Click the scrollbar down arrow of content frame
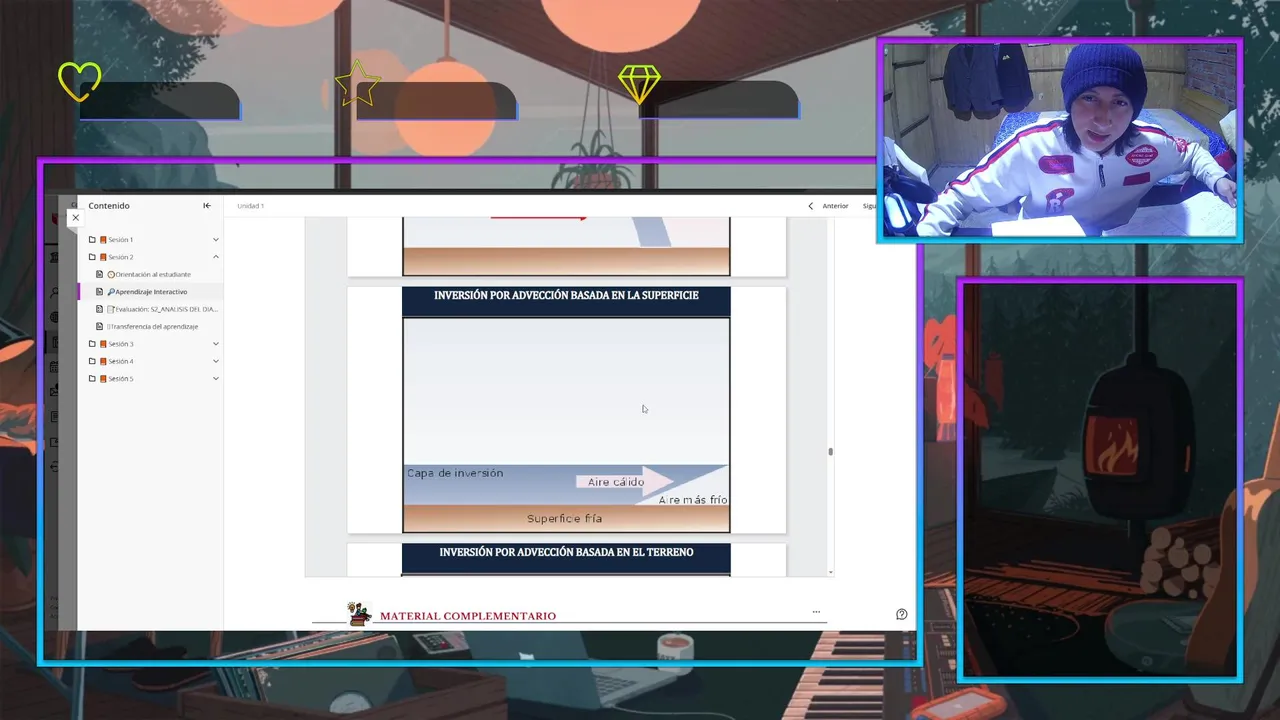Image resolution: width=1280 pixels, height=720 pixels. (x=830, y=572)
